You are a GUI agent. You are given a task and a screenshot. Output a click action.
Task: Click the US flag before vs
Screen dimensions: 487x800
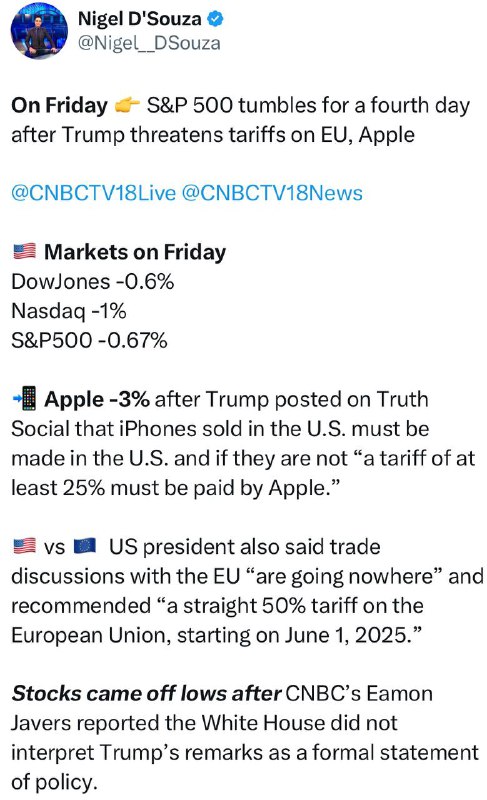click(24, 546)
